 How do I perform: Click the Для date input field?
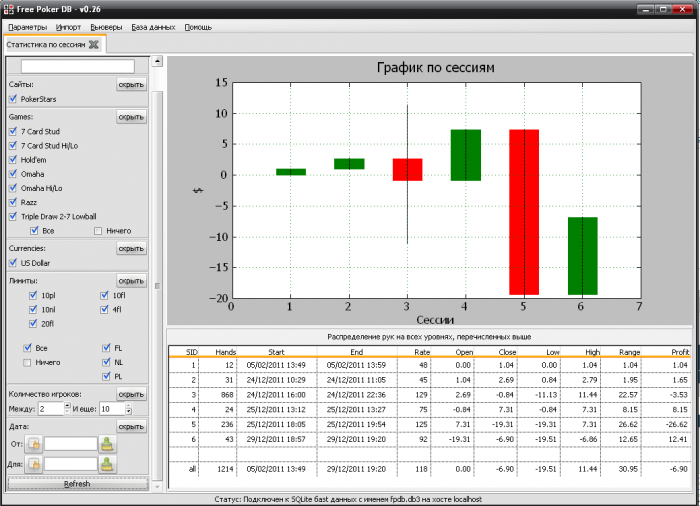tap(71, 464)
